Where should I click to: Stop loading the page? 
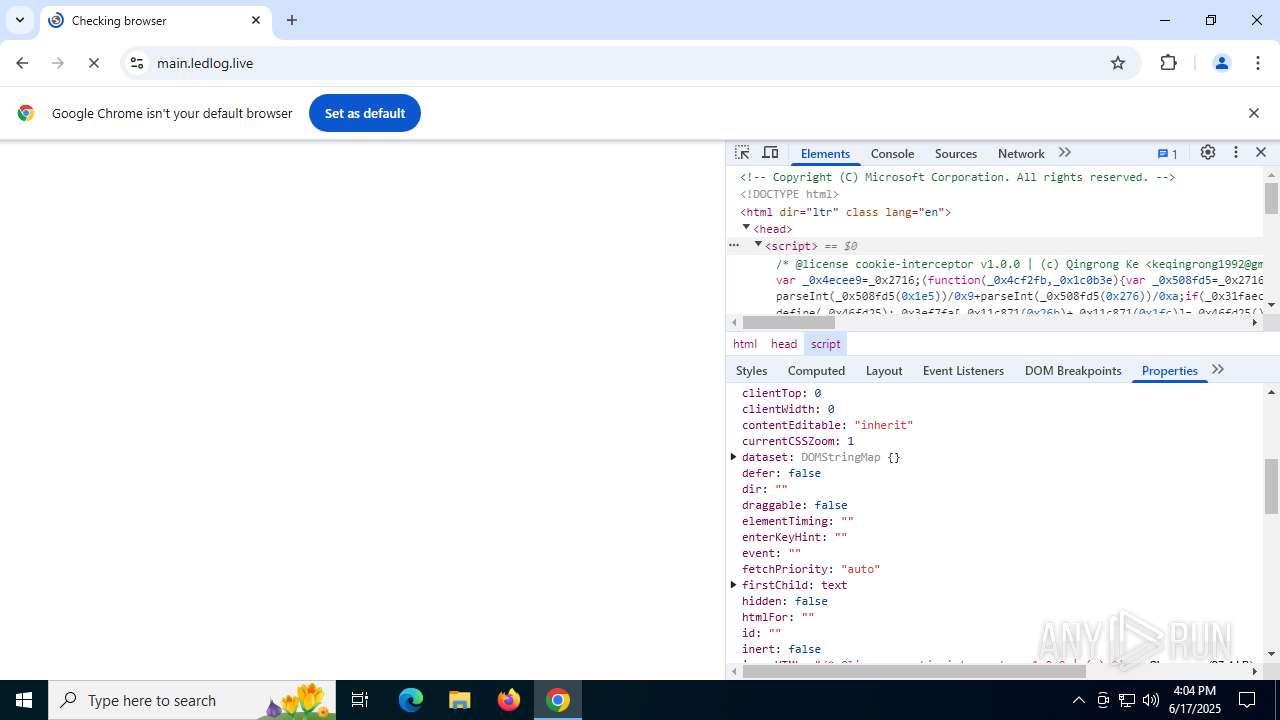click(x=94, y=63)
